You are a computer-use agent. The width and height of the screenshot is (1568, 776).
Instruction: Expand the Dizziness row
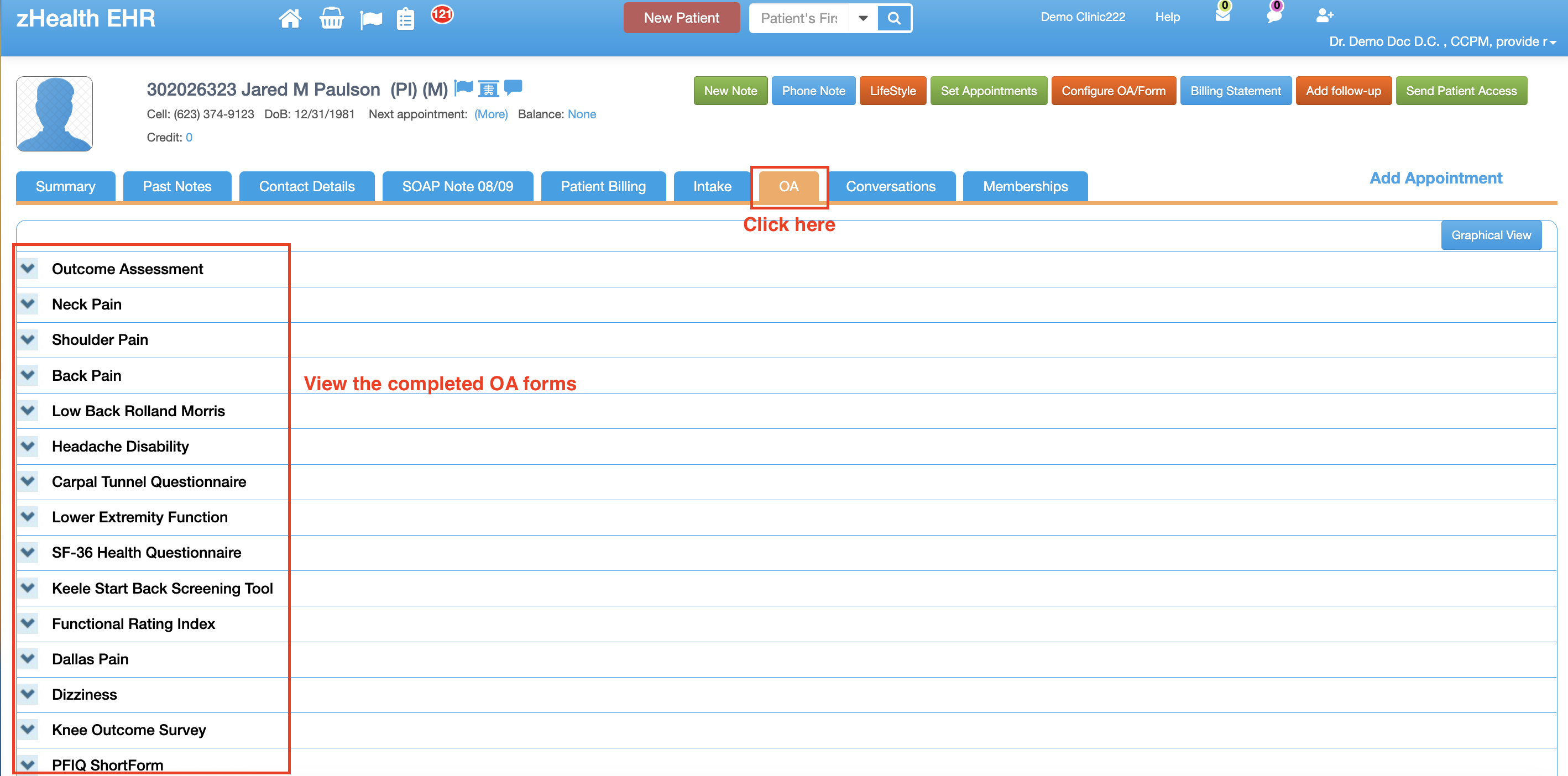pos(28,693)
